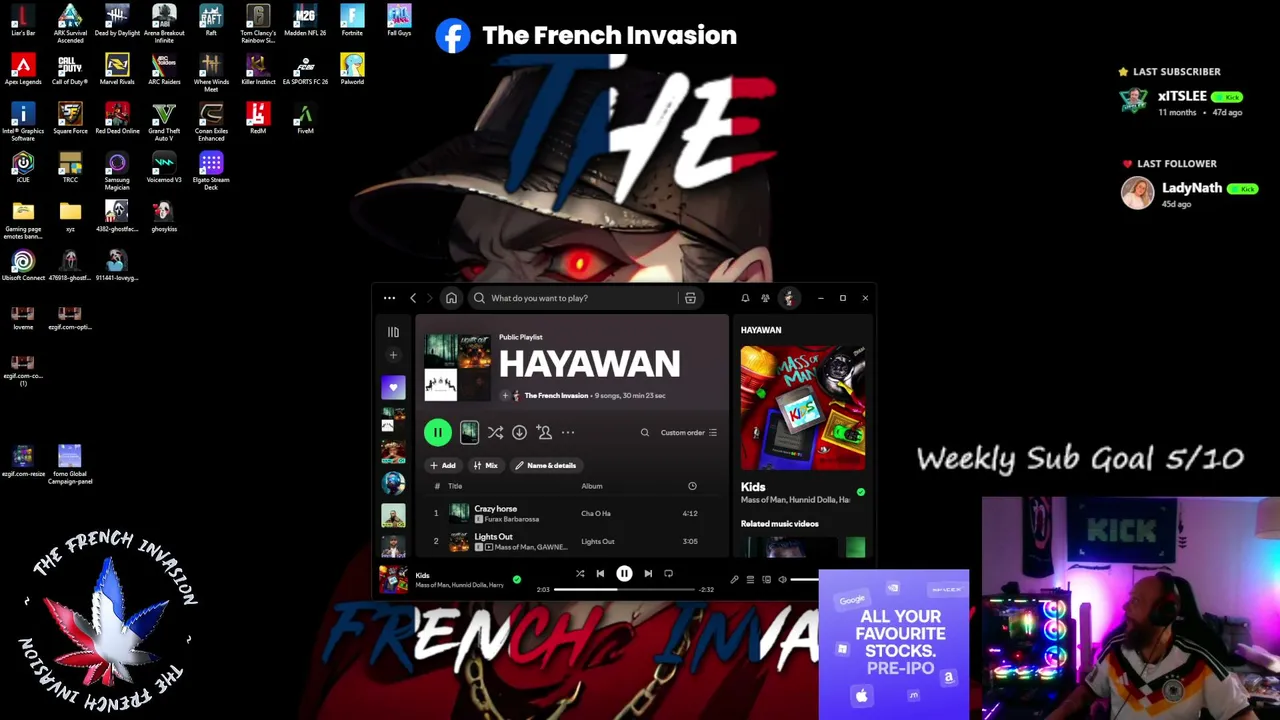Search within the HAYAWAN playlist

click(645, 433)
